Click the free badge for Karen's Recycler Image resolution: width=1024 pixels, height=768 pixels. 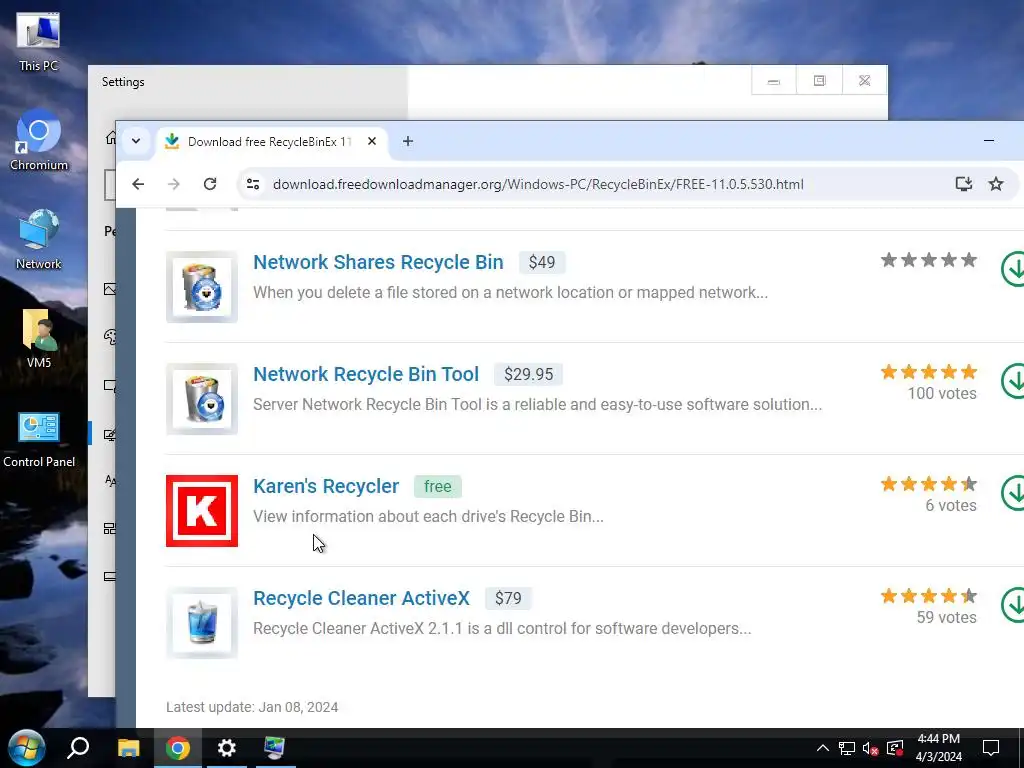[x=438, y=487]
